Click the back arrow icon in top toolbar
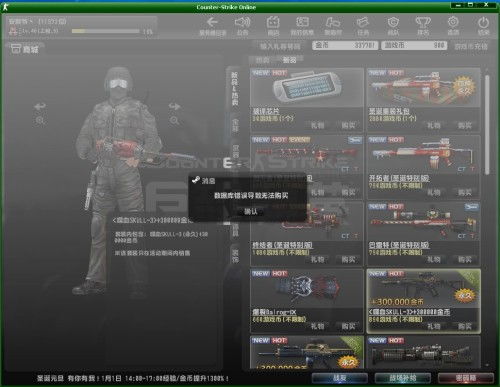The height and width of the screenshot is (387, 500). coord(212,23)
